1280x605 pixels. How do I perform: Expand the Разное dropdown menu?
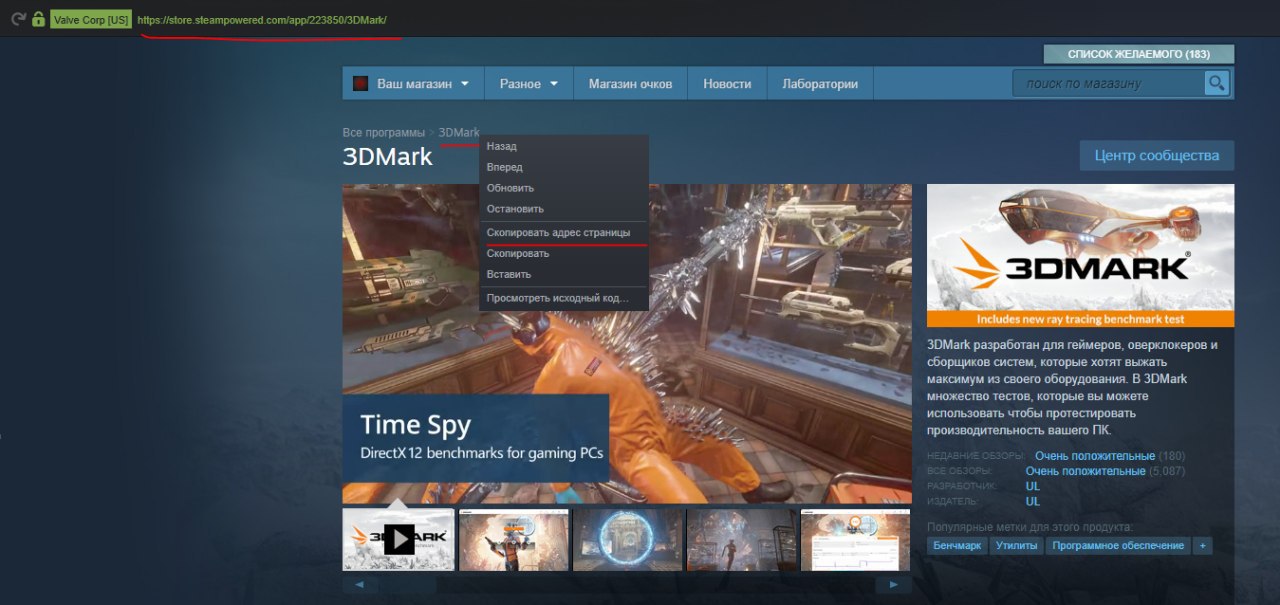[529, 84]
